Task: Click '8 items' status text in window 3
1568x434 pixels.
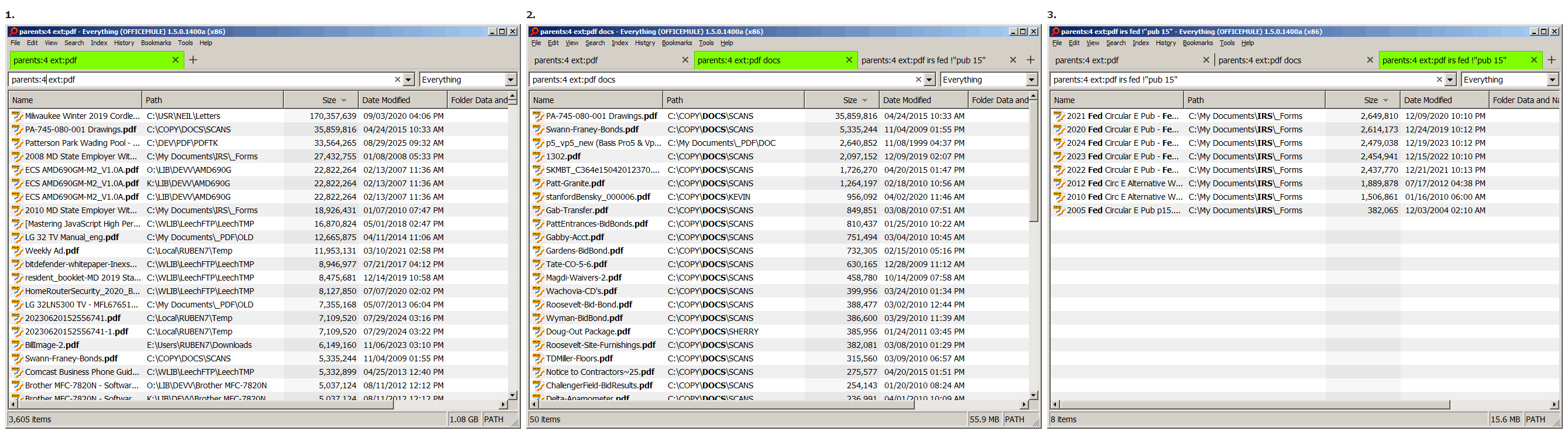Action: tap(1063, 419)
